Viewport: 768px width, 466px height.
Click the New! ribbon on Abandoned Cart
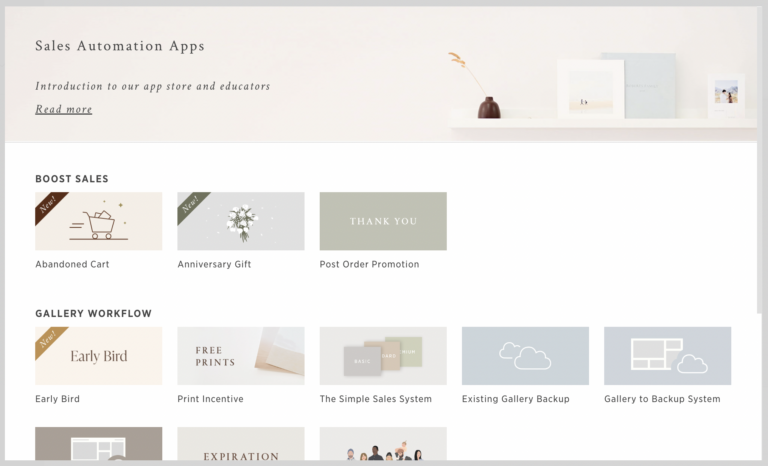[x=47, y=205]
